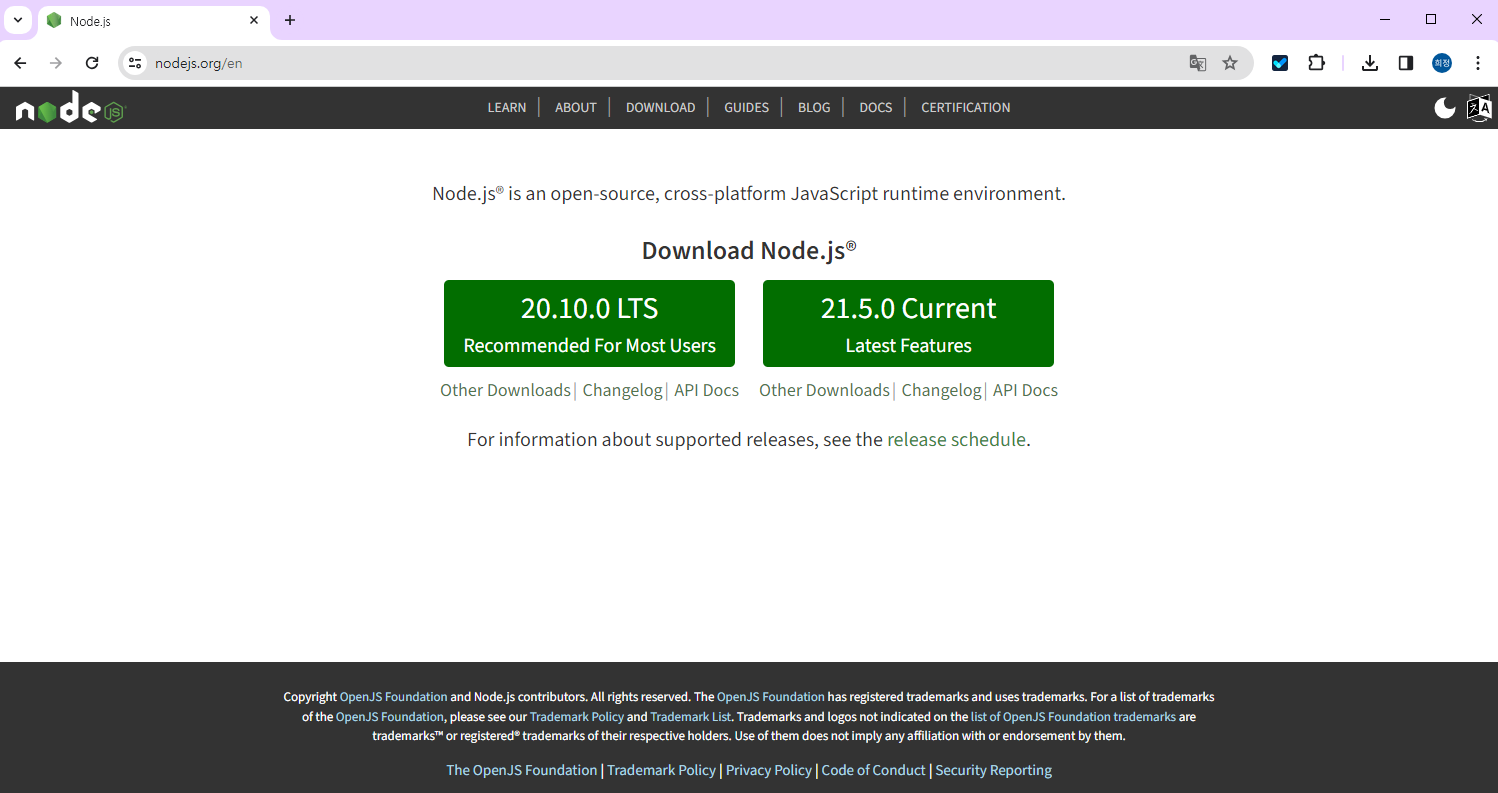This screenshot has height=793, width=1498.
Task: Select the Node.js browser tab
Action: (x=153, y=21)
